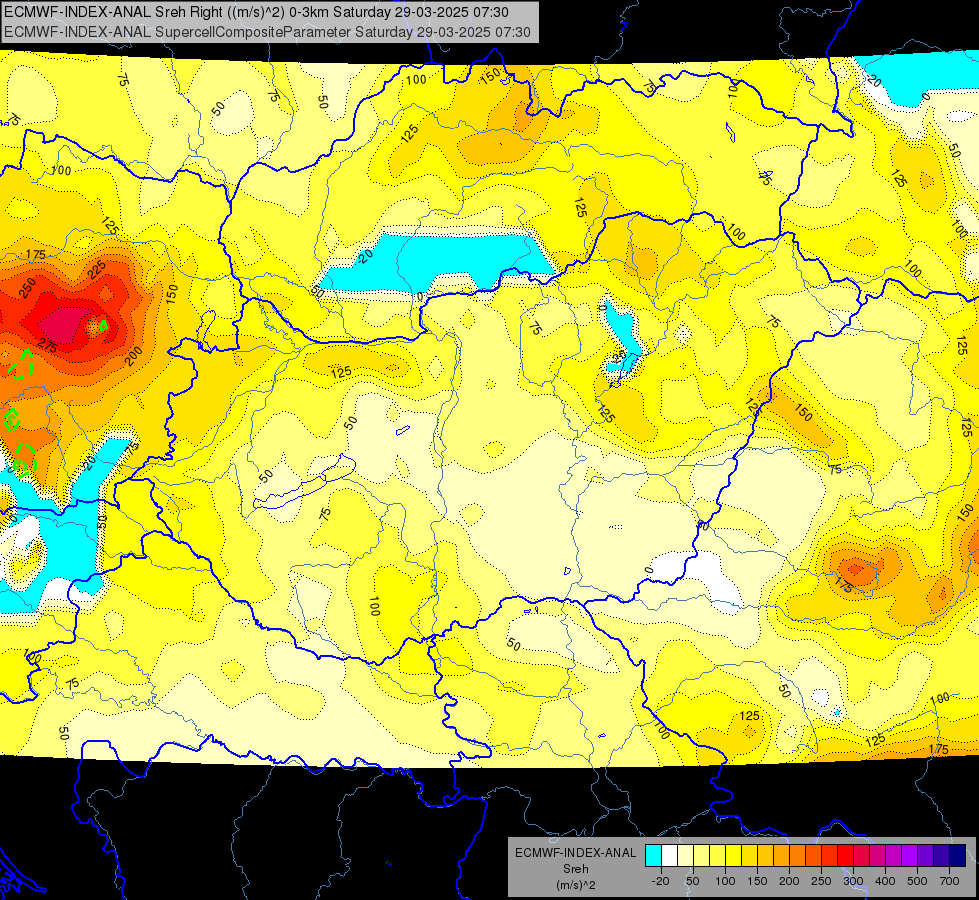The image size is (979, 900).
Task: Click the white swatch in the legend
Action: 669,856
